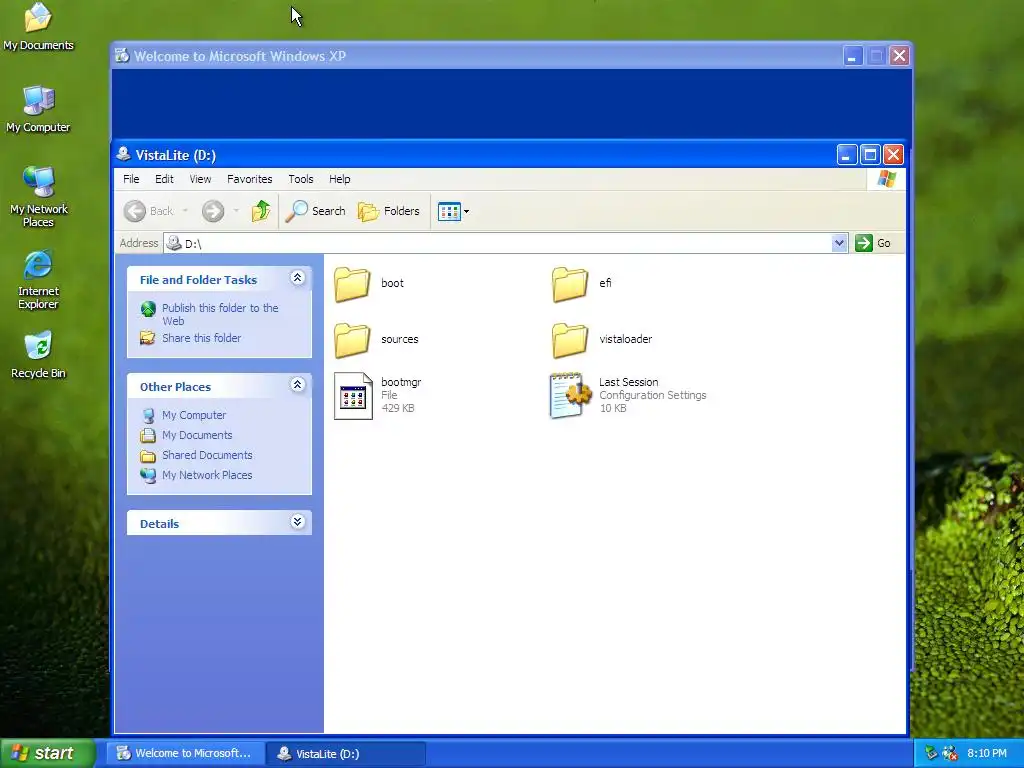Screen dimensions: 1024x768
Task: Go up one folder level
Action: [x=261, y=211]
